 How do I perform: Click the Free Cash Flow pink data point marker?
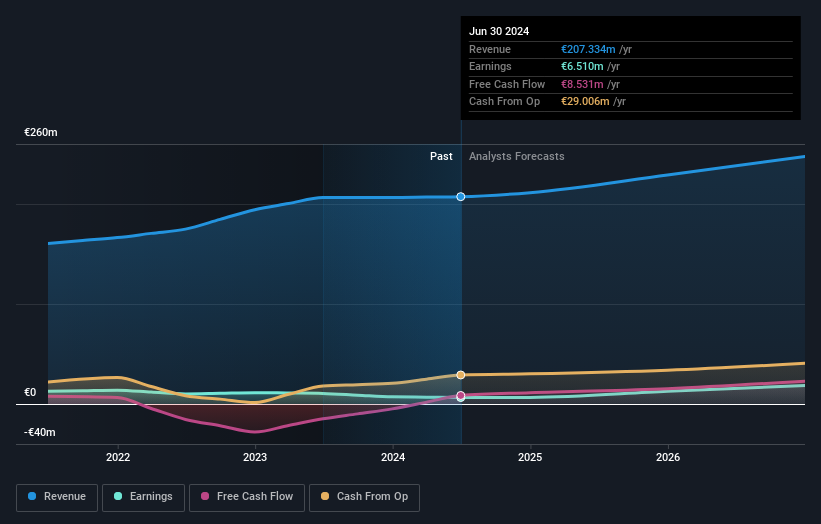[461, 395]
